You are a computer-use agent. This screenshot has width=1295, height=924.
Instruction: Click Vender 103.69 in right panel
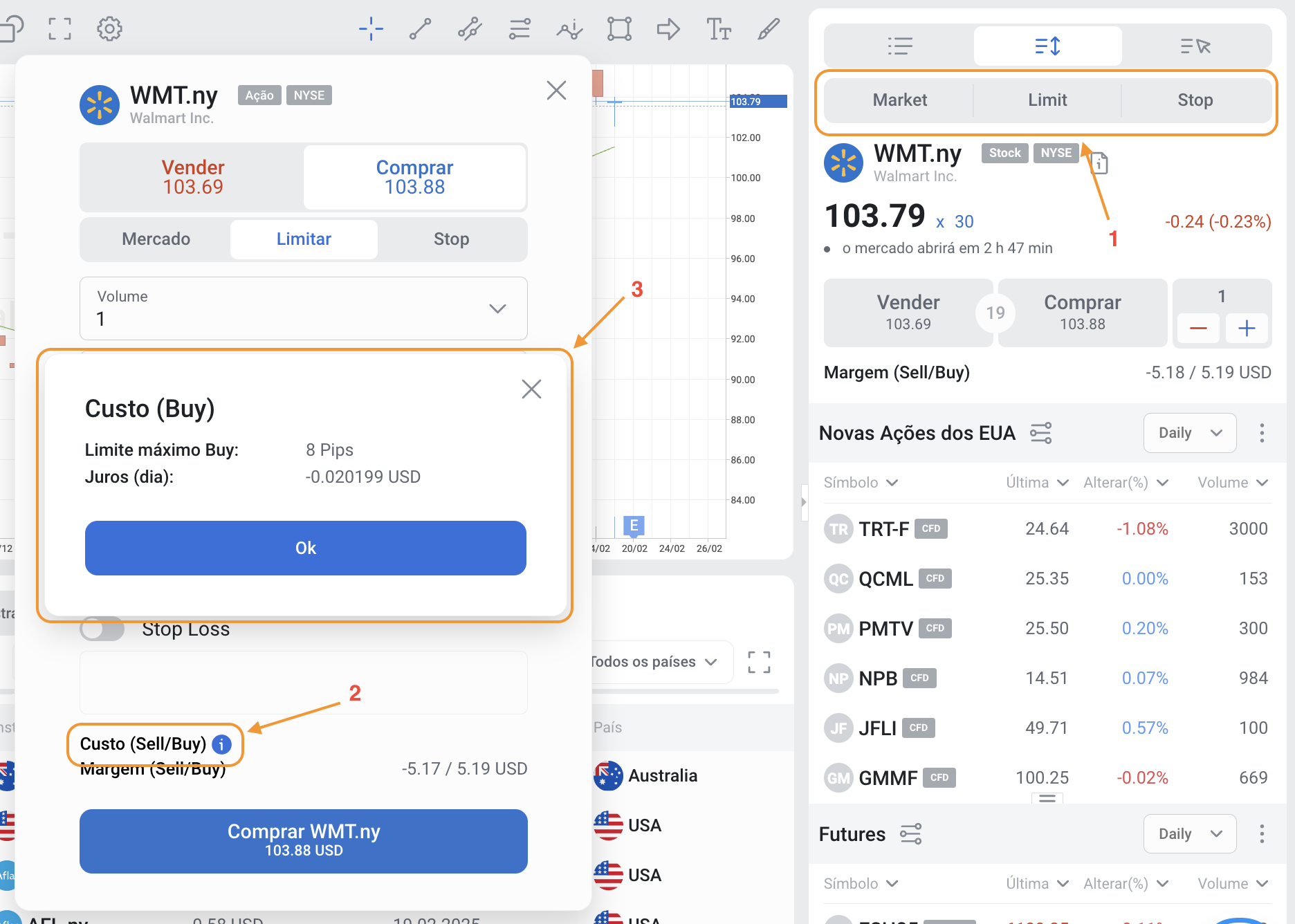(908, 313)
